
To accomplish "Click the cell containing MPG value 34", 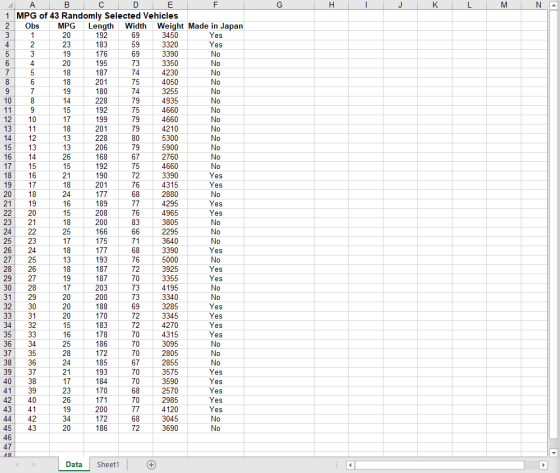I will tap(66, 419).
